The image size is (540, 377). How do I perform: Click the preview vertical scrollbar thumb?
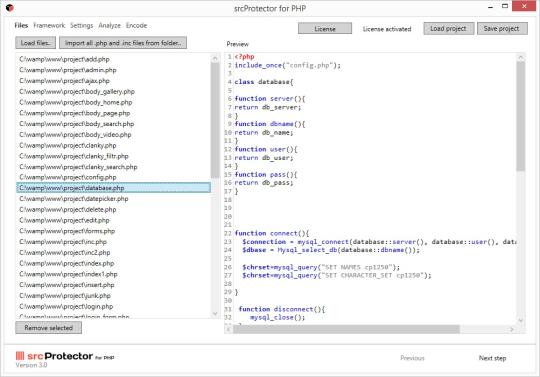coord(521,116)
